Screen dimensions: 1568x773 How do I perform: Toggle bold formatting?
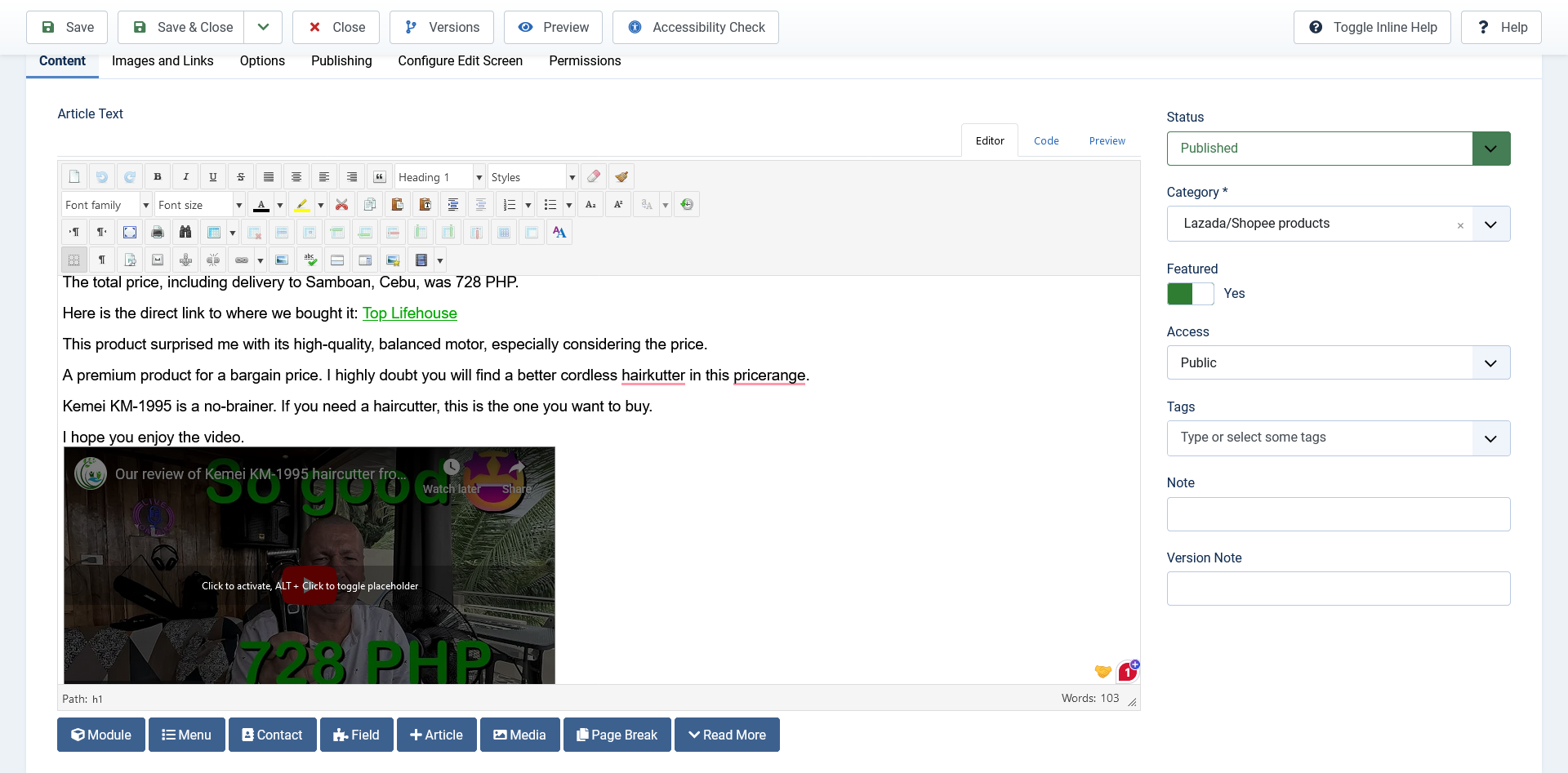158,177
